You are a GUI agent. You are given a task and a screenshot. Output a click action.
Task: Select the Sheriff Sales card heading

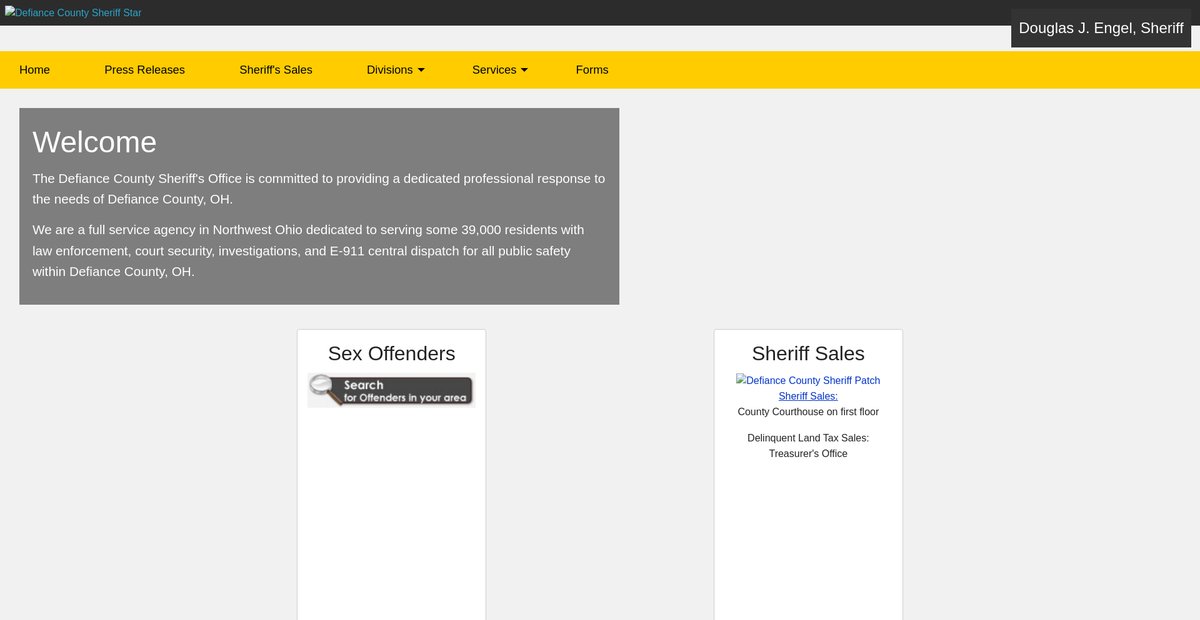pos(808,353)
